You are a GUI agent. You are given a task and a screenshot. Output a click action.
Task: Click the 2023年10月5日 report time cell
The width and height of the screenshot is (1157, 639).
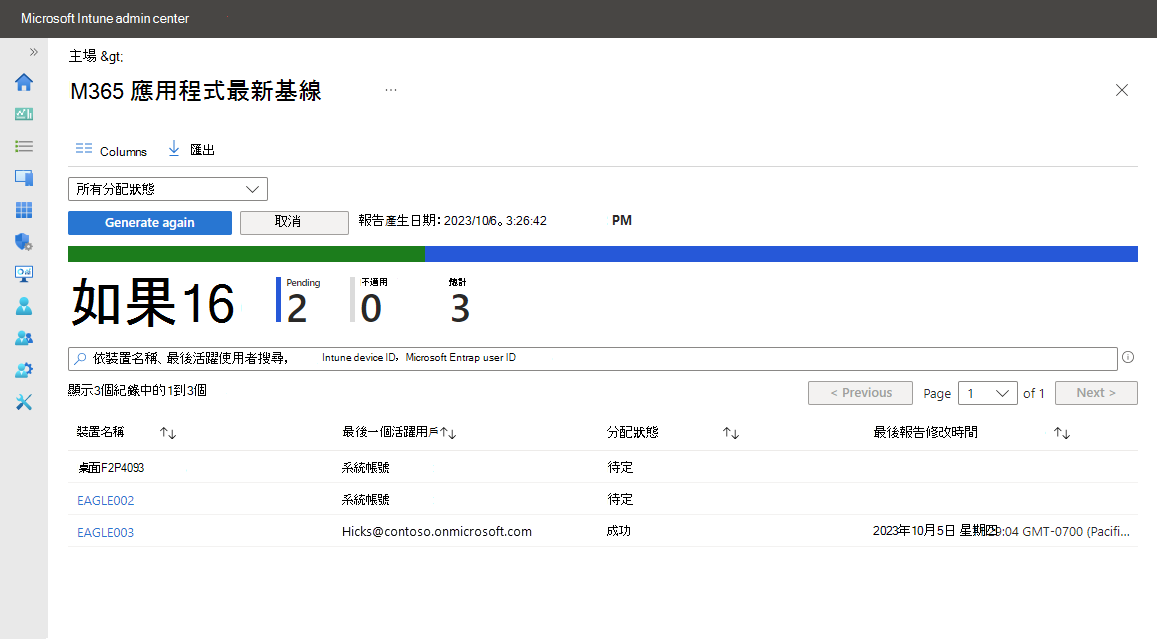click(1001, 531)
